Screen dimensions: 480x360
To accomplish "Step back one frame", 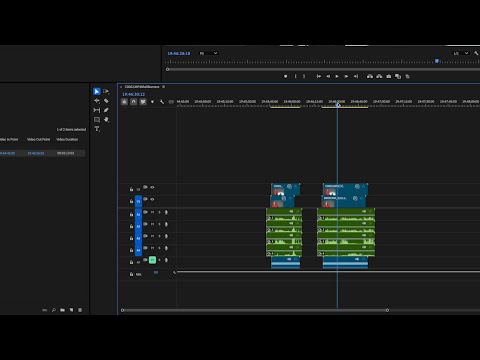I will [x=328, y=76].
